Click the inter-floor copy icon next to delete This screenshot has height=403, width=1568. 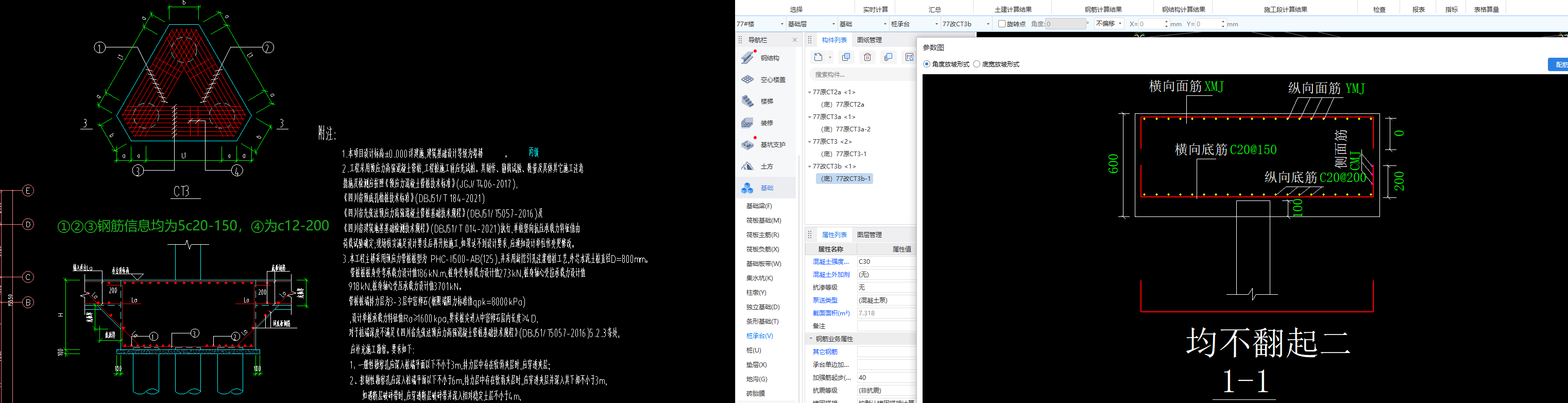point(889,57)
